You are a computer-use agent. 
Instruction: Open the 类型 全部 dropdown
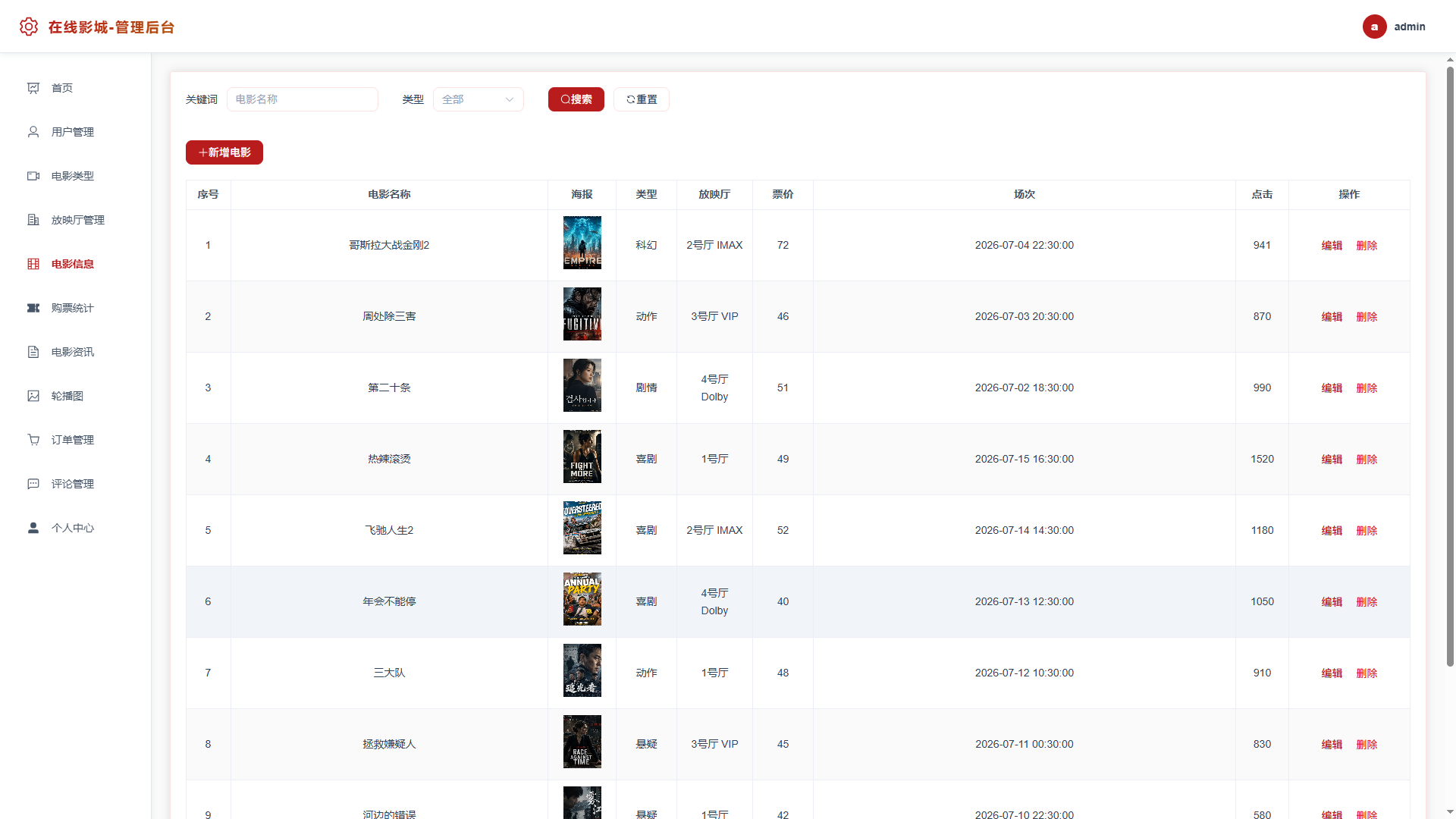[479, 99]
